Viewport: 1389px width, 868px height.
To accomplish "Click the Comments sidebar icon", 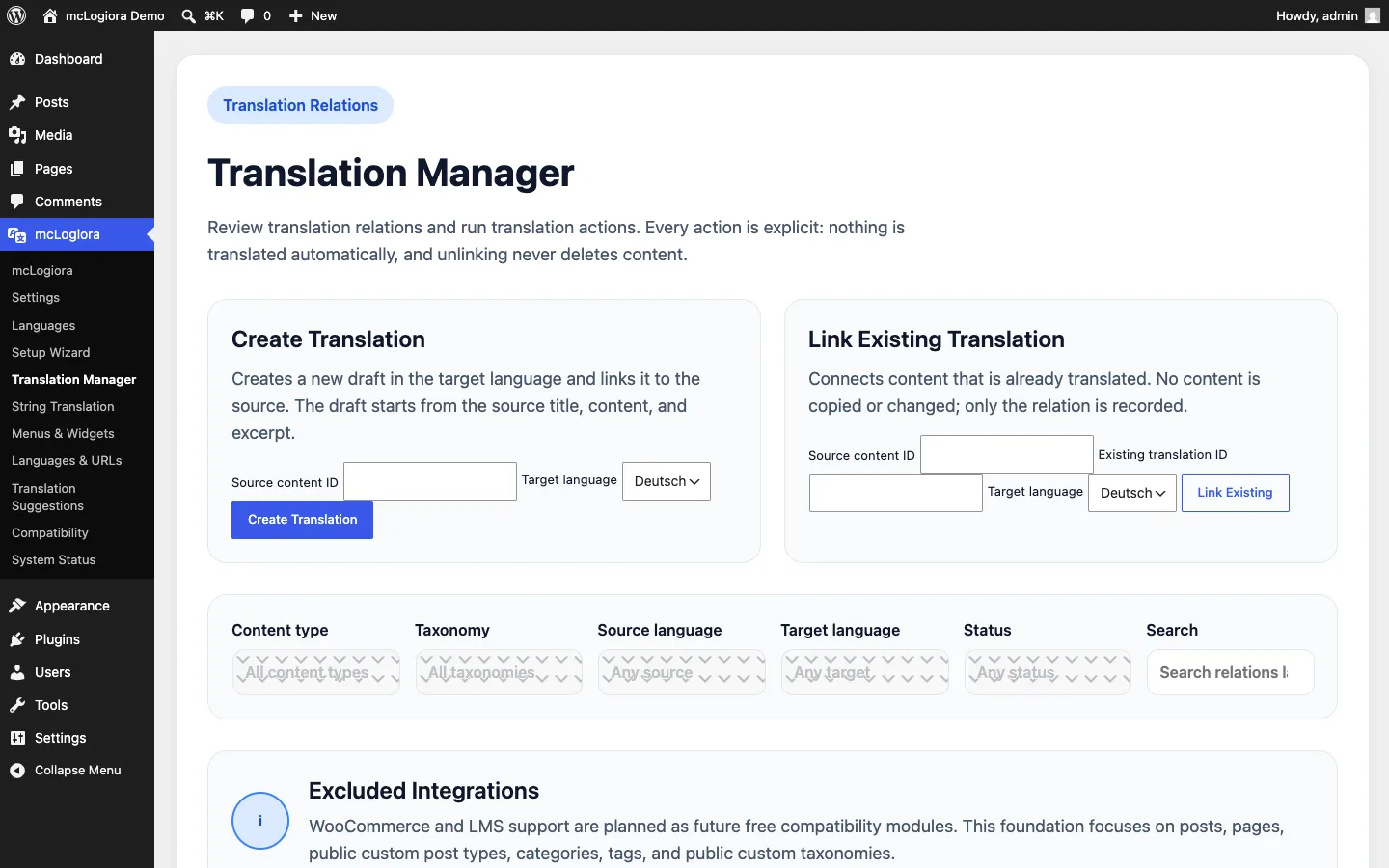I will coord(17,202).
